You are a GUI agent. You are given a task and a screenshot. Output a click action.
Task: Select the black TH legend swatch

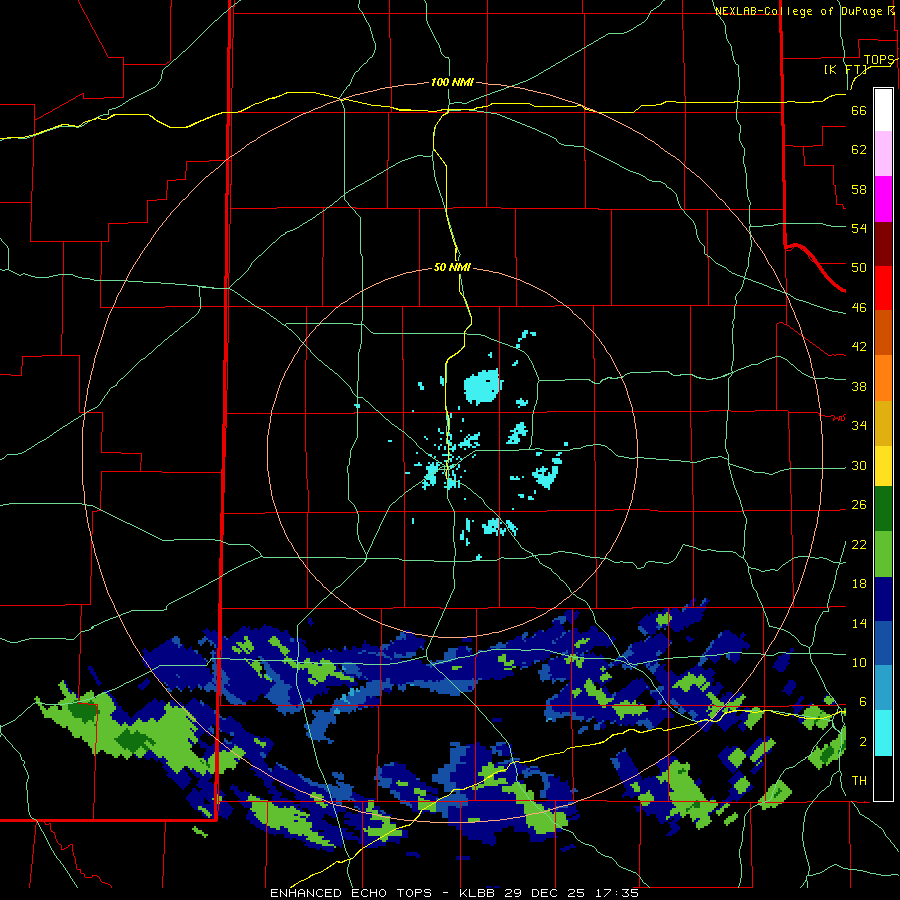pos(883,778)
